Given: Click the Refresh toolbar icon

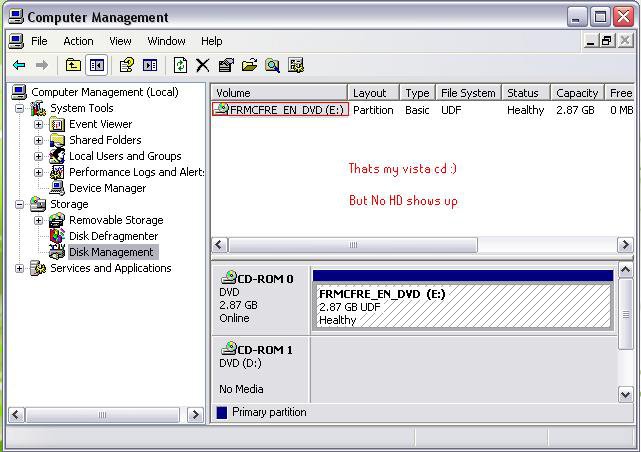Looking at the screenshot, I should [x=180, y=65].
